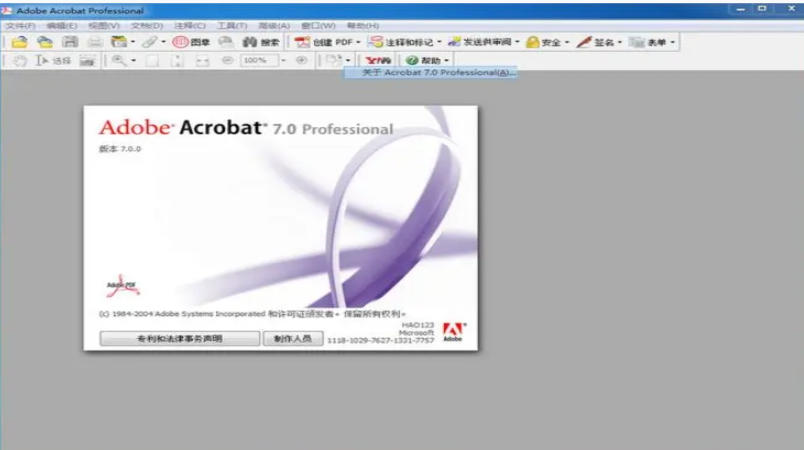Screen dimensions: 804x450
Task: Click the Acrobat icon in title bar
Action: click(x=7, y=10)
